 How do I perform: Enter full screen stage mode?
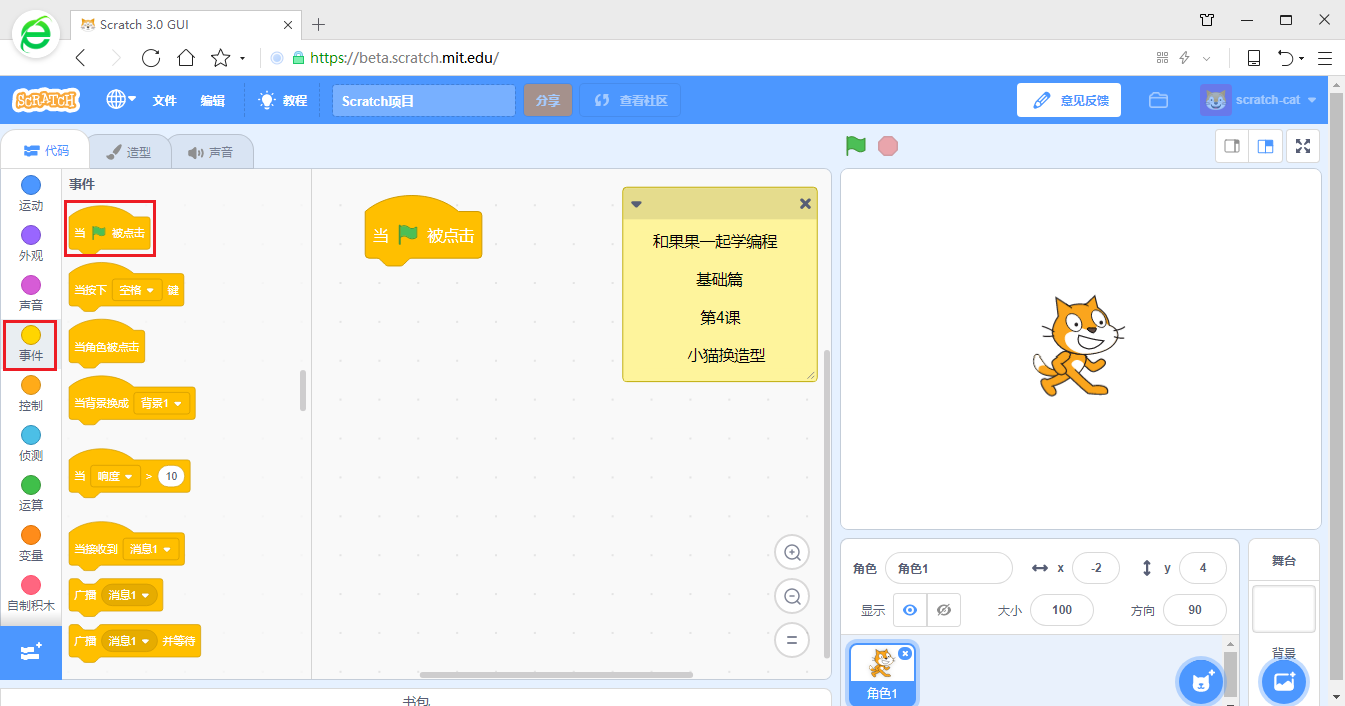coord(1303,146)
